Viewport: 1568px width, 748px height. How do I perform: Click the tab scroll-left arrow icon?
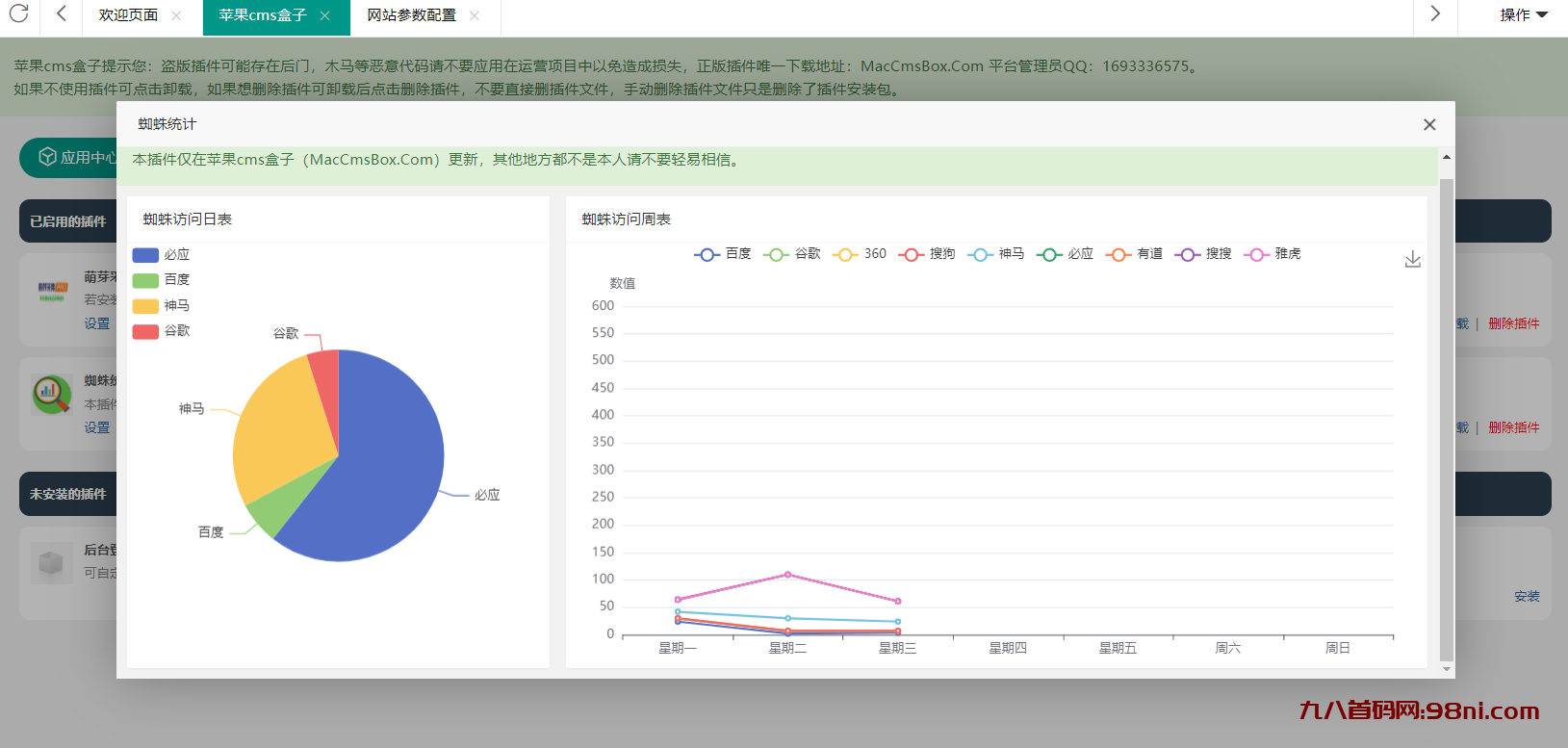click(62, 13)
